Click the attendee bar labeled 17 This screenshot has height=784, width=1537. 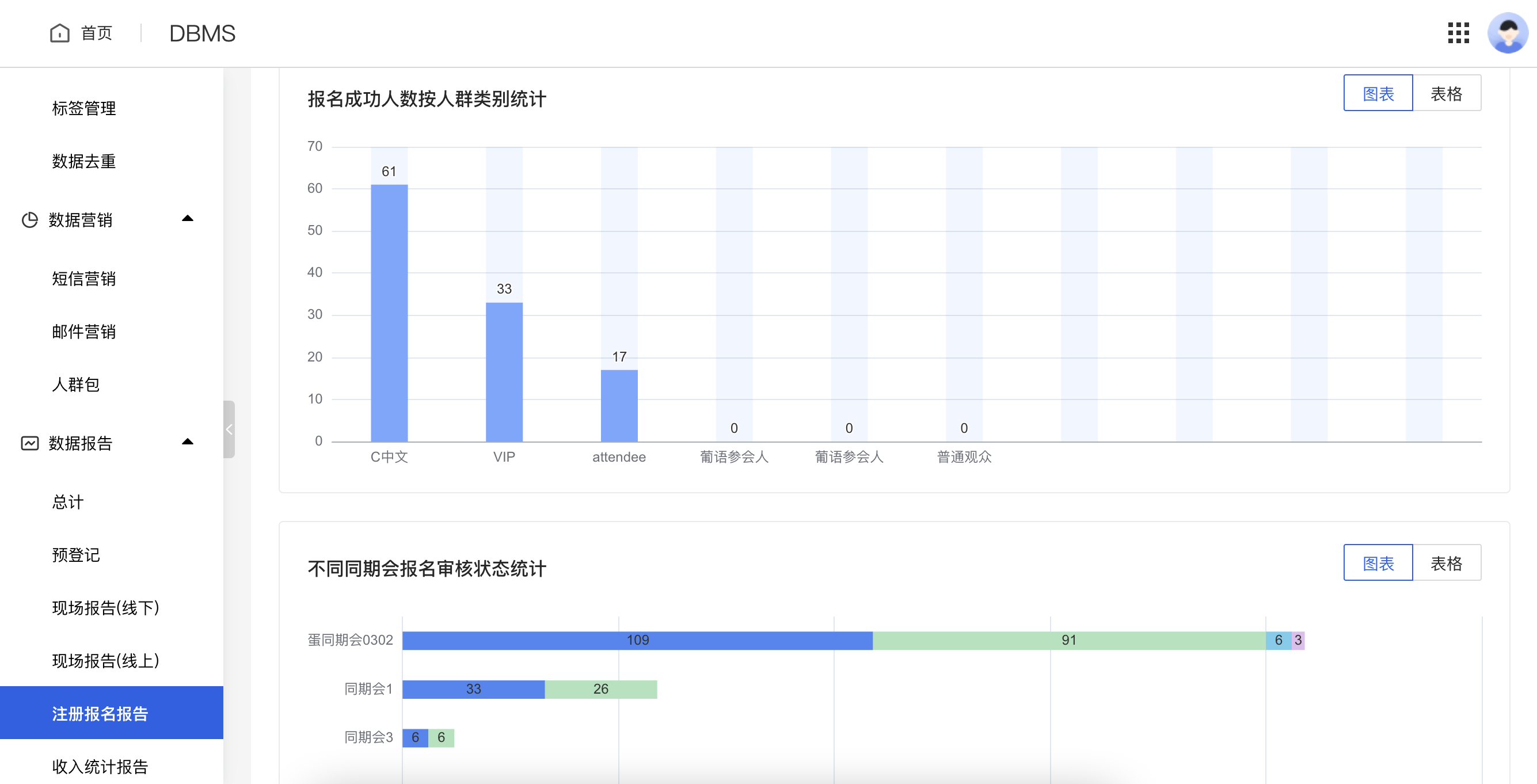(x=619, y=406)
